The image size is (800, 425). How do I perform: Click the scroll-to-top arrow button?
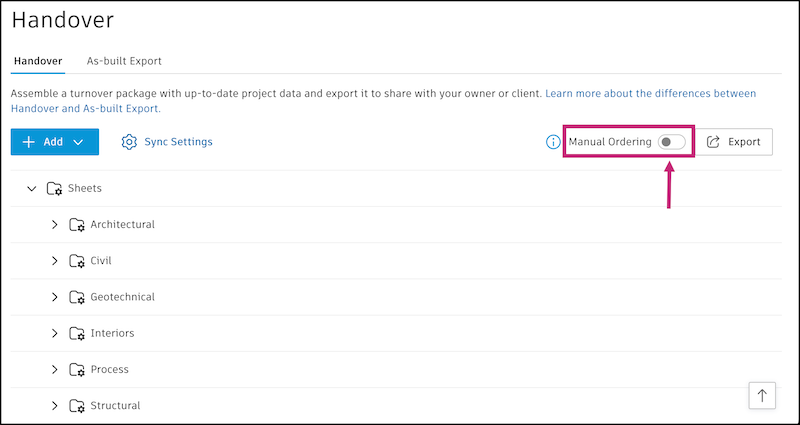[762, 396]
